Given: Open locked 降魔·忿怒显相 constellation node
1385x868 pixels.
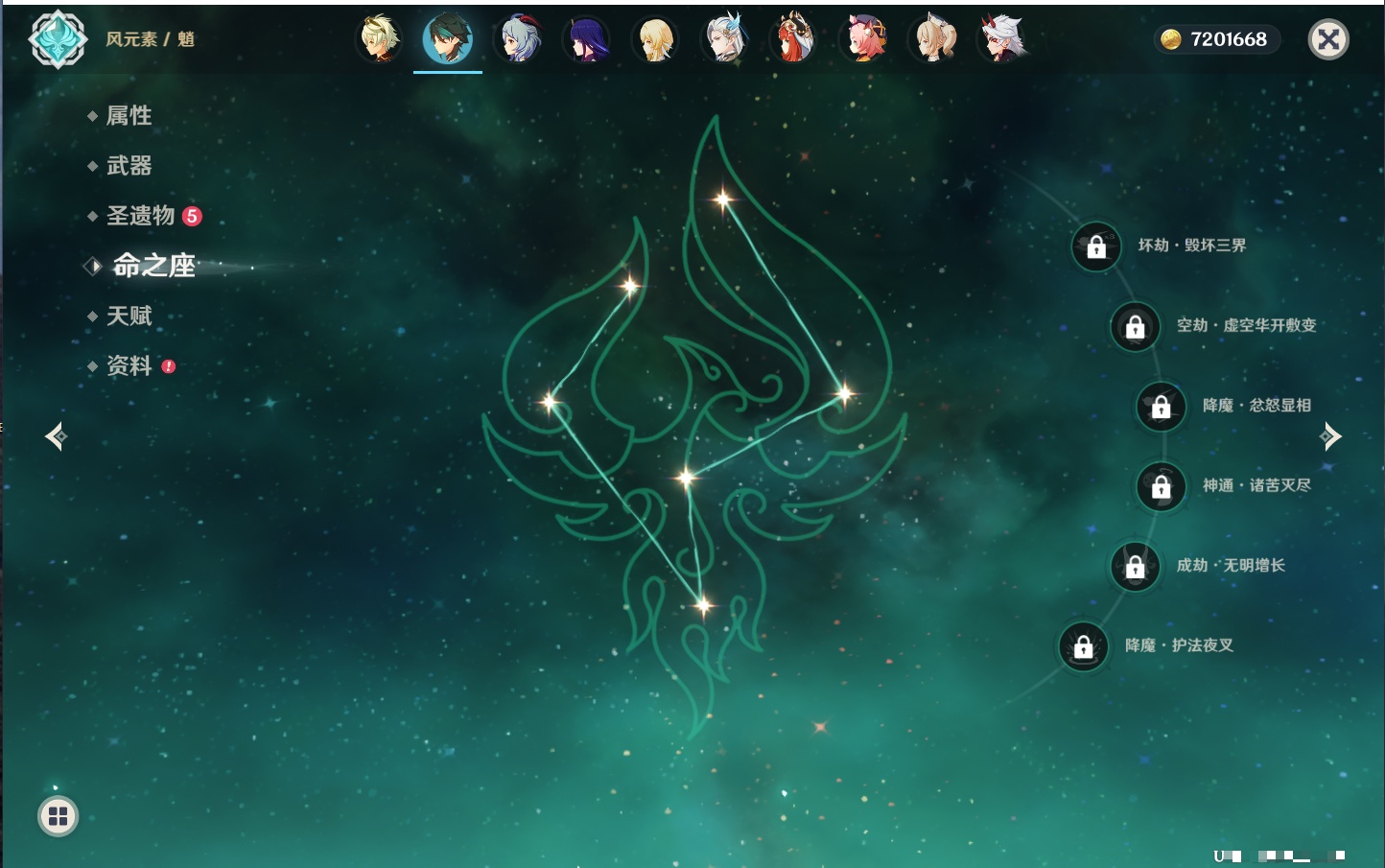Looking at the screenshot, I should (x=1161, y=406).
